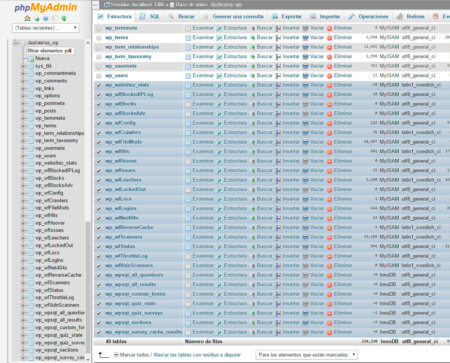This screenshot has width=450, height=363.
Task: Click table icon beside wp_posts in sidebar
Action: 31,111
